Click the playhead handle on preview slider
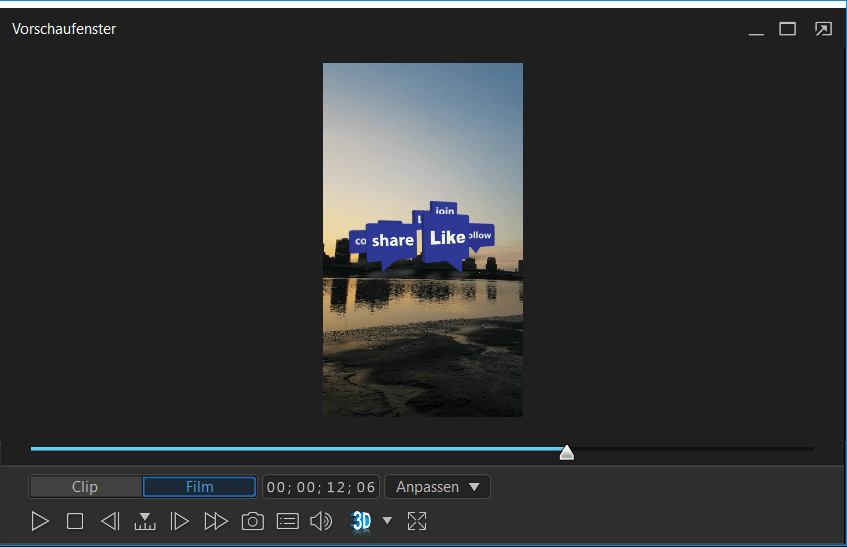 (567, 453)
